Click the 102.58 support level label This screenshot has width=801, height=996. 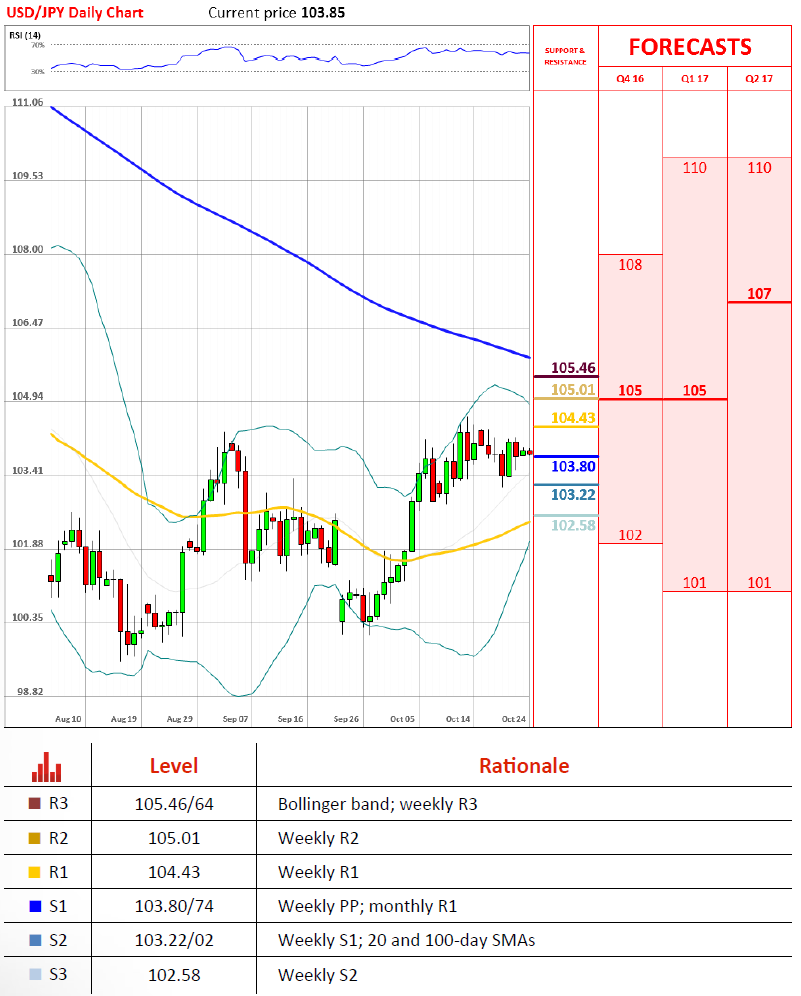coord(573,525)
